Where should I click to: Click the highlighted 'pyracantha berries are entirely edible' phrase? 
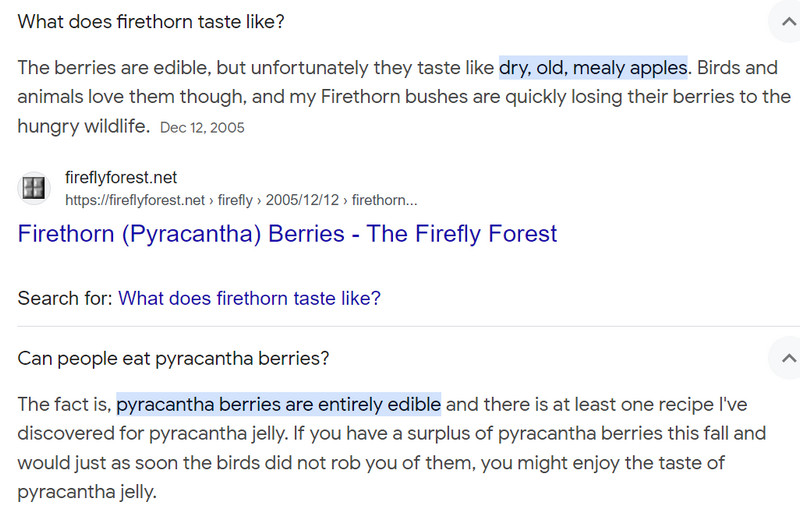[x=278, y=404]
